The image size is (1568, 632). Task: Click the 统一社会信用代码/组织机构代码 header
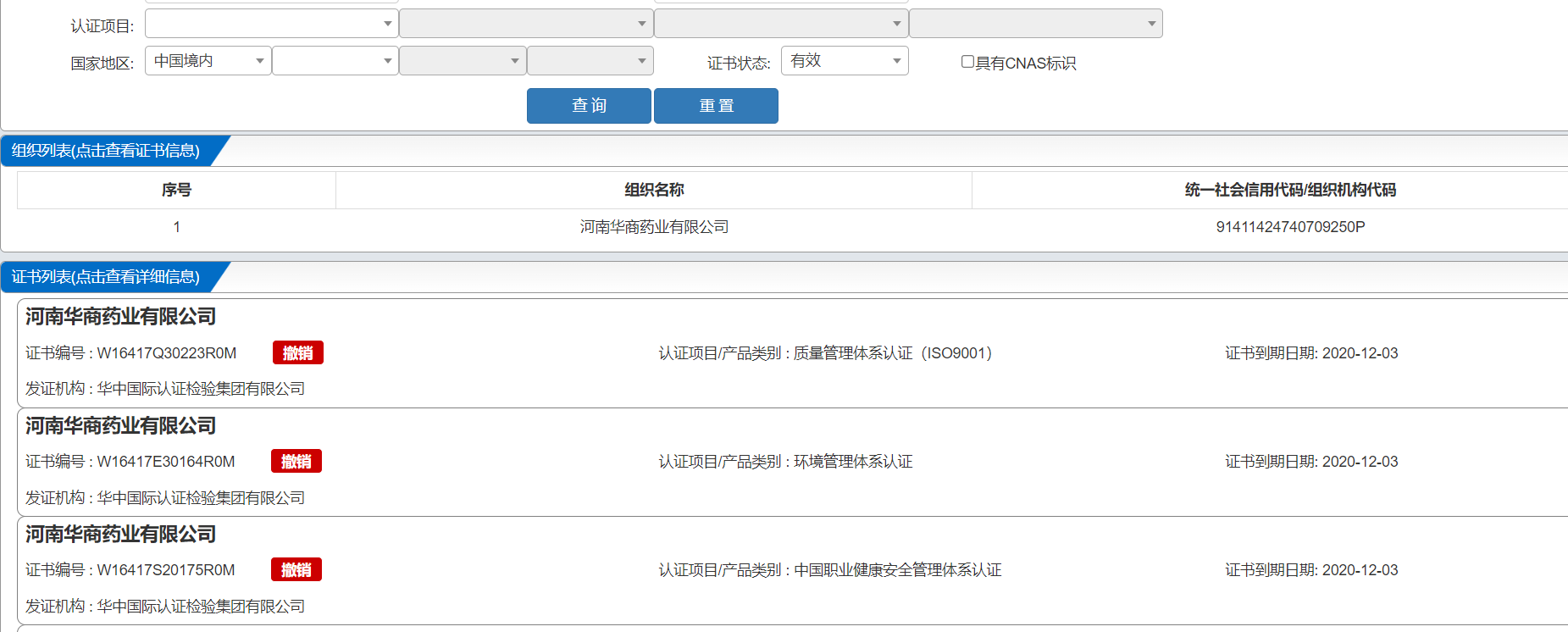coord(1290,190)
